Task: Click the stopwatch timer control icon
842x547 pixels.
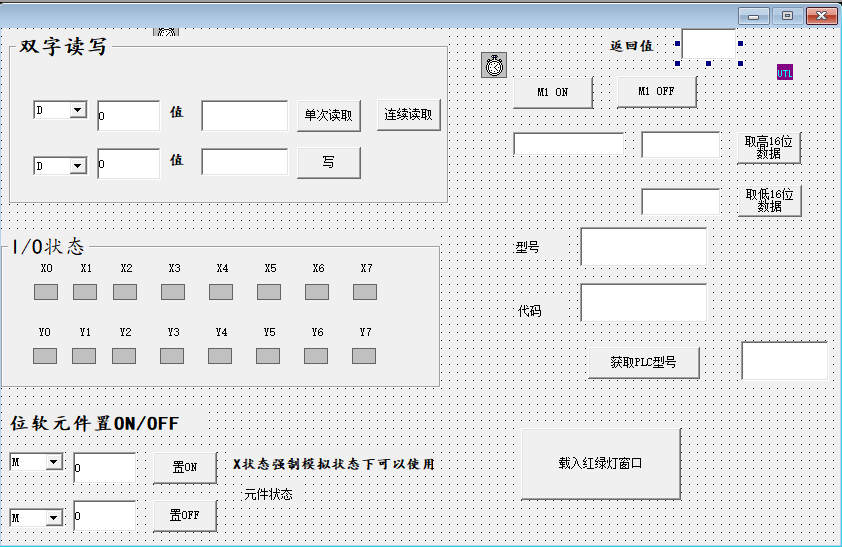Action: 494,65
